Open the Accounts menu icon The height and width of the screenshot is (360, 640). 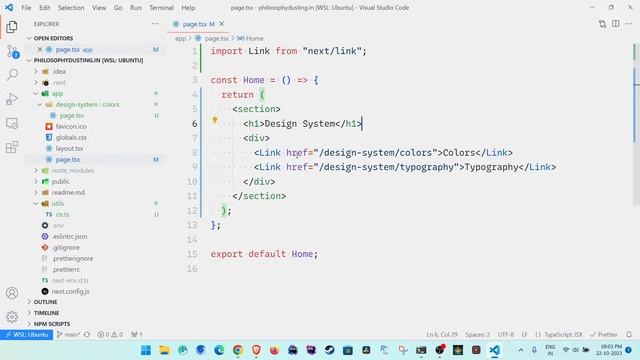[12, 293]
